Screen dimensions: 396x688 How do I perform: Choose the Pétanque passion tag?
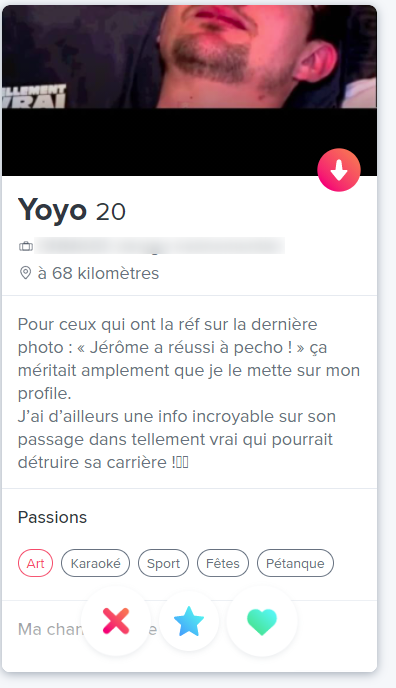[x=295, y=563]
